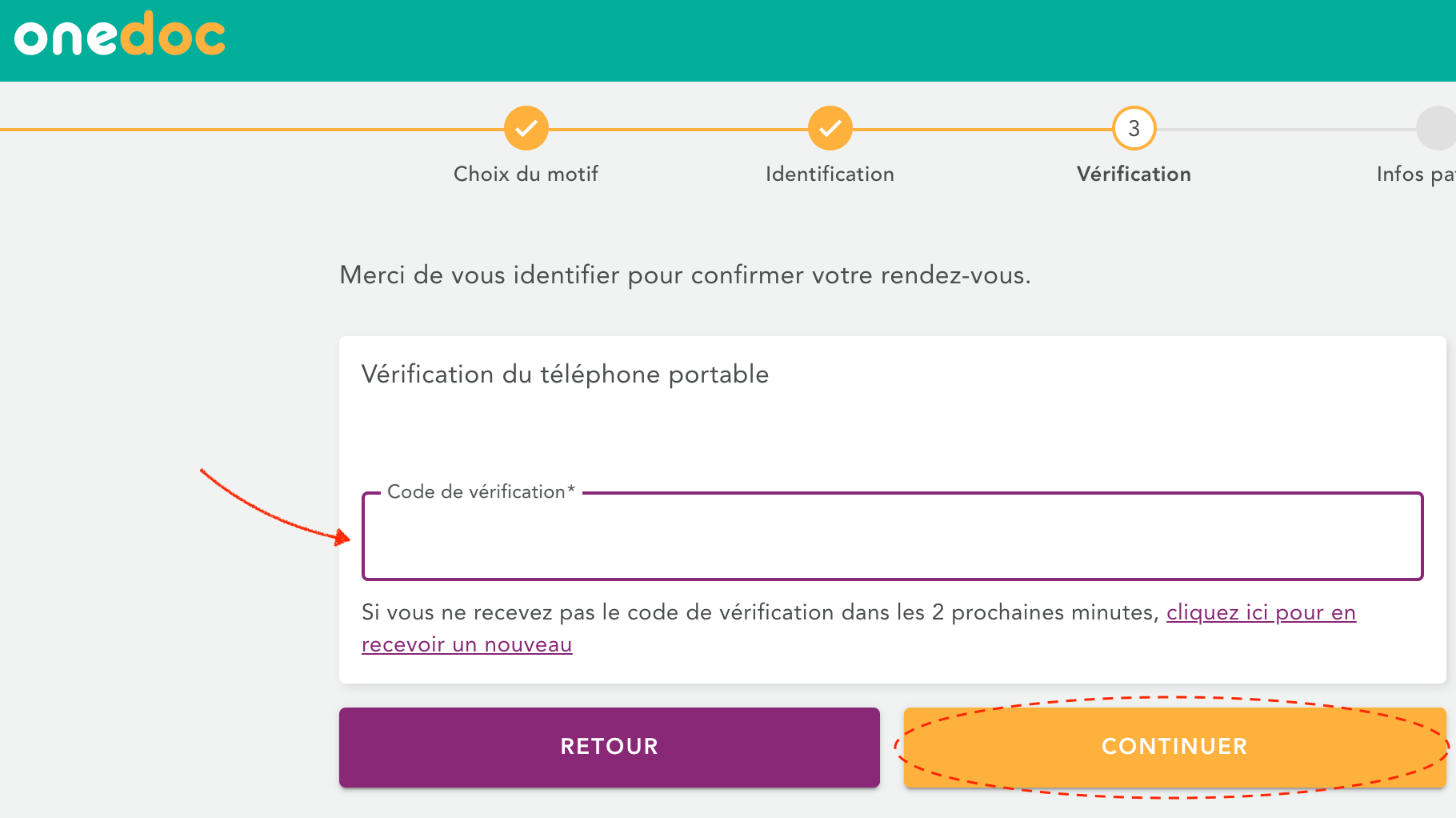Go to the Choix du motif step label
The image size is (1456, 818).
coord(526,174)
